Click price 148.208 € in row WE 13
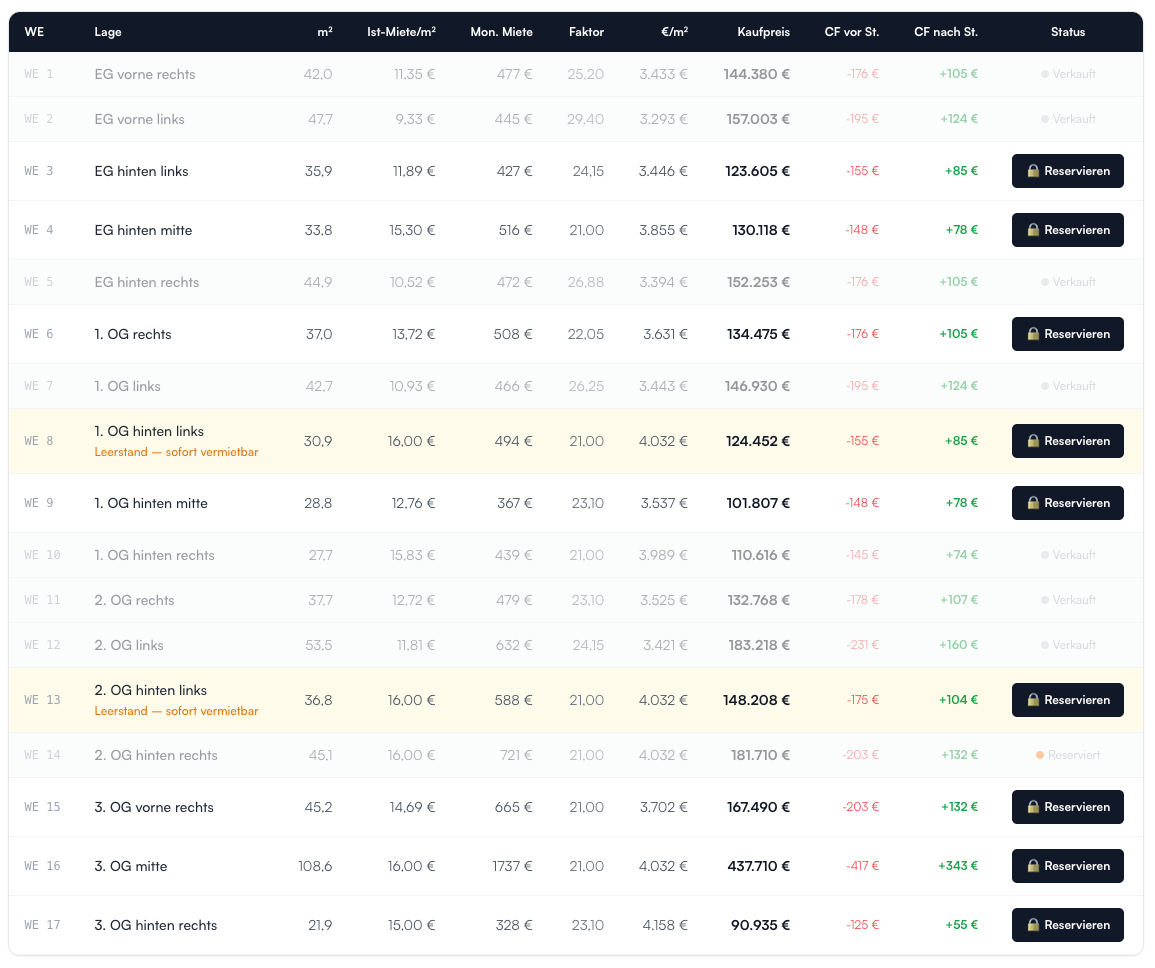 click(756, 700)
